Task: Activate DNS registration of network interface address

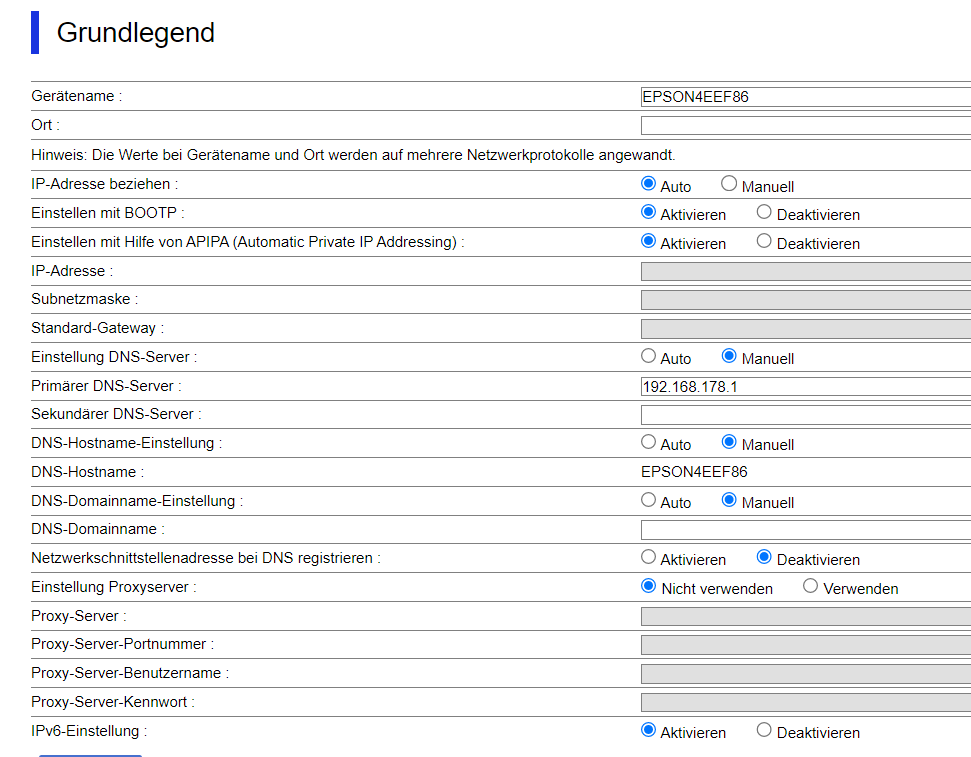Action: [x=648, y=557]
